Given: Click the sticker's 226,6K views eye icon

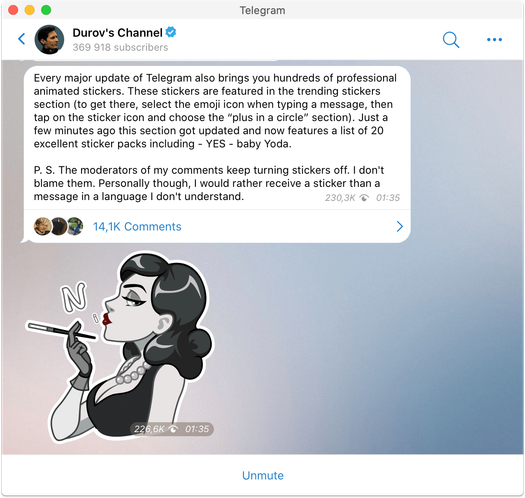Looking at the screenshot, I should [173, 429].
